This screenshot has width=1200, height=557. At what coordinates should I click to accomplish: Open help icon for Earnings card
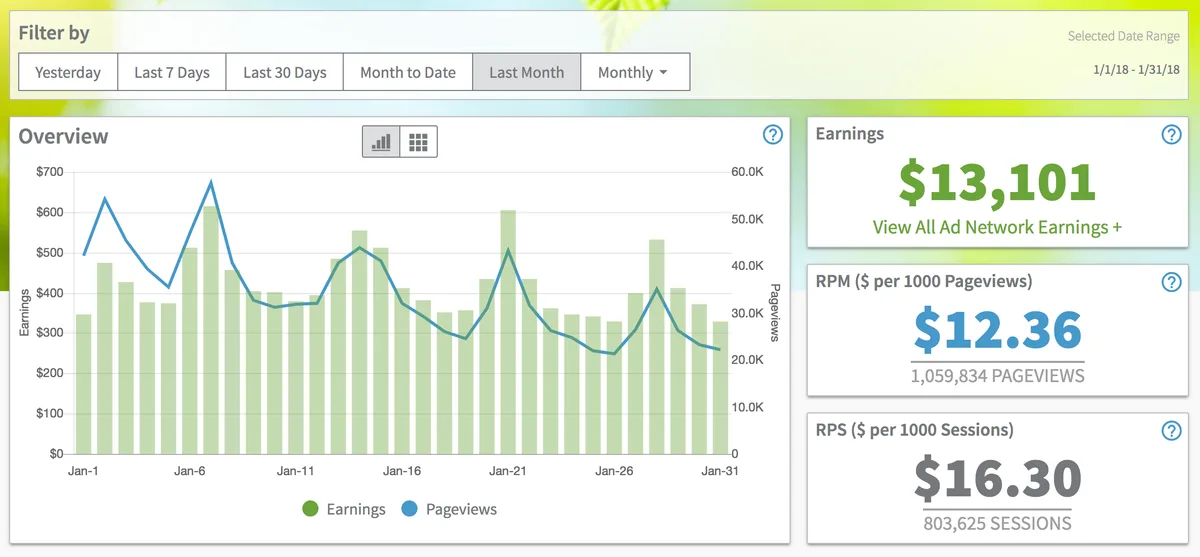tap(1172, 135)
